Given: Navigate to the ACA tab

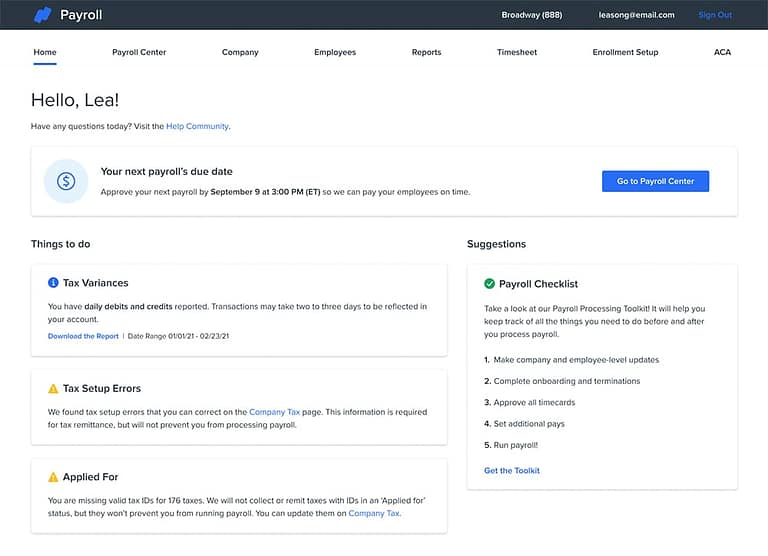Looking at the screenshot, I should click(722, 52).
